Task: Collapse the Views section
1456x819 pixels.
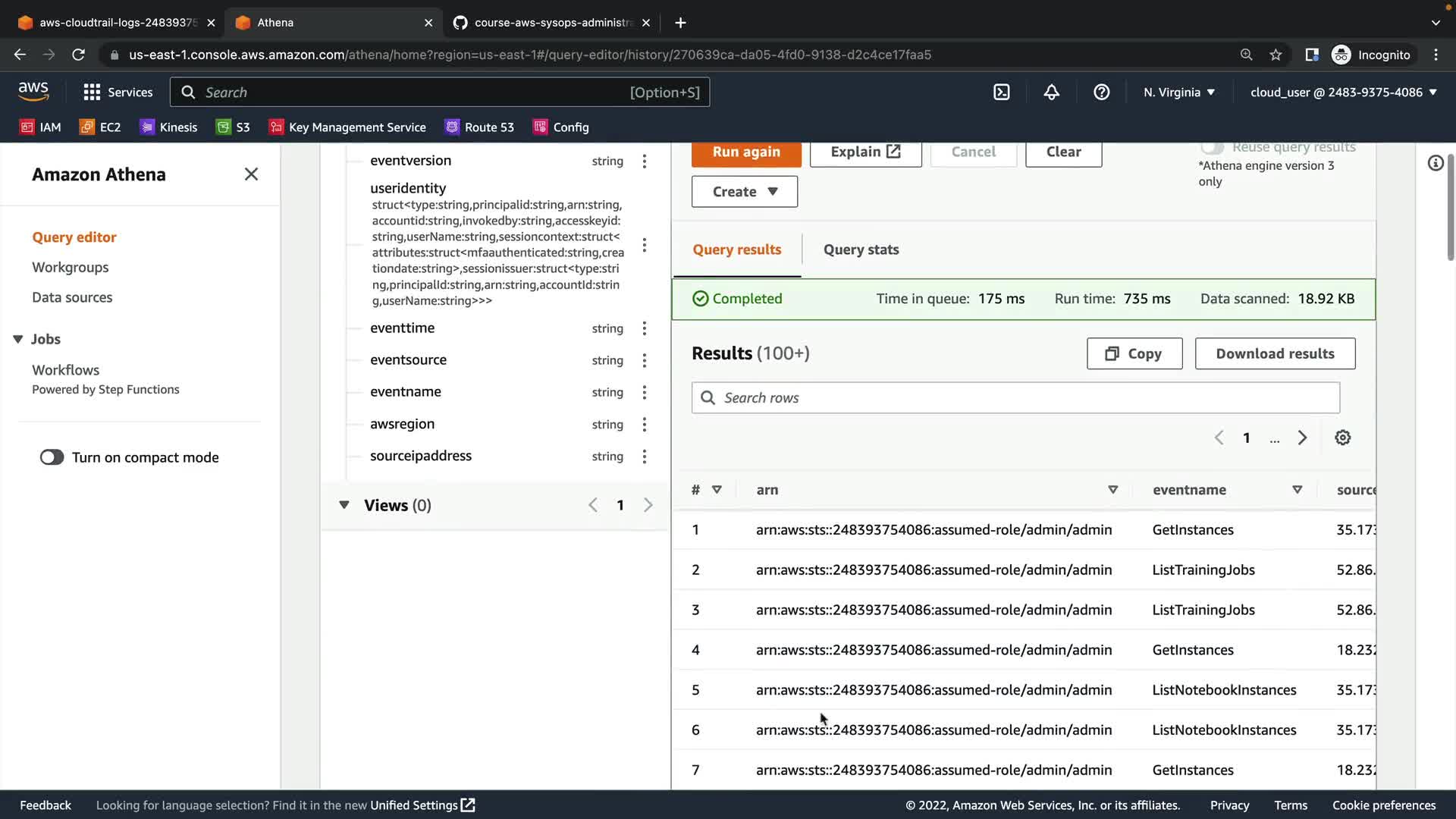Action: pyautogui.click(x=344, y=505)
